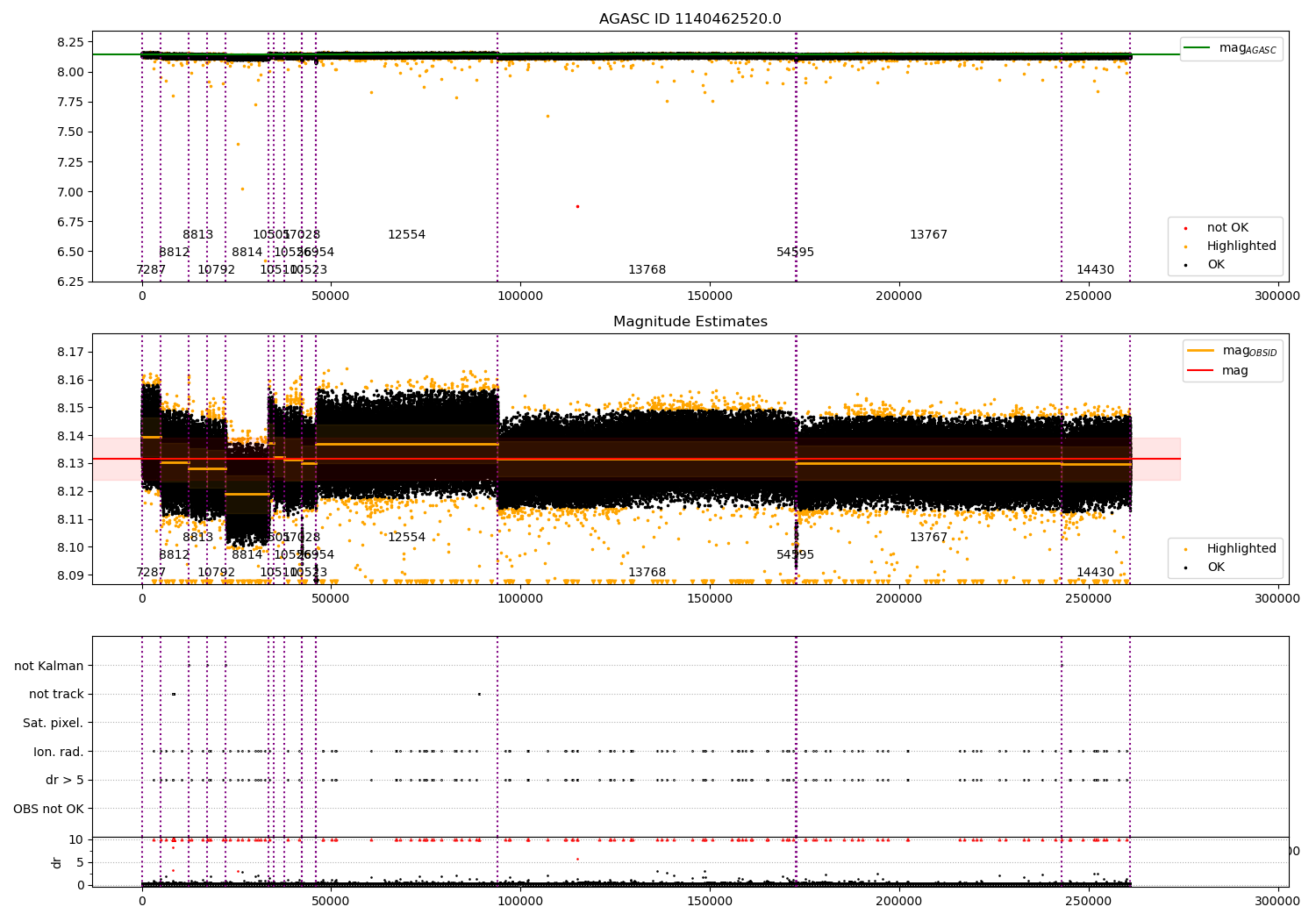Click obsid label "12554" in the Magnitude Estimates plot
Viewport: 1316px width, 921px height.
406,538
